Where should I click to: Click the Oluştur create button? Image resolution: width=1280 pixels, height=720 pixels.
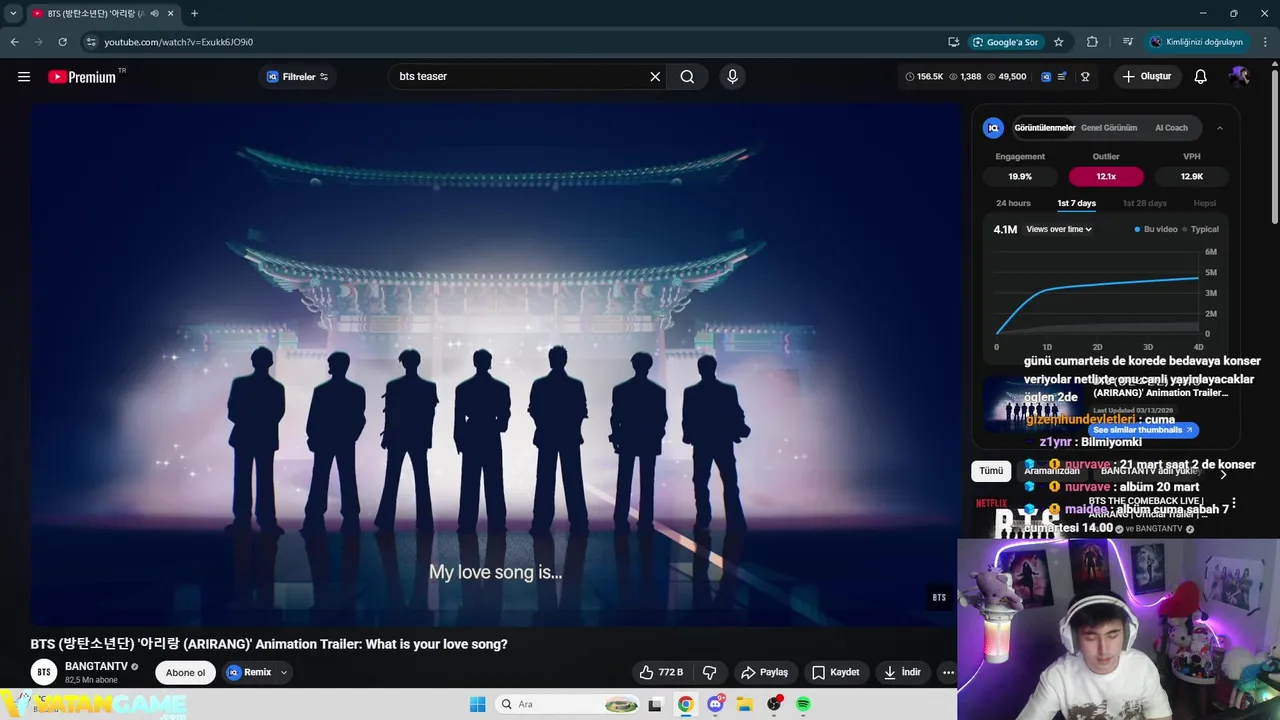tap(1147, 77)
